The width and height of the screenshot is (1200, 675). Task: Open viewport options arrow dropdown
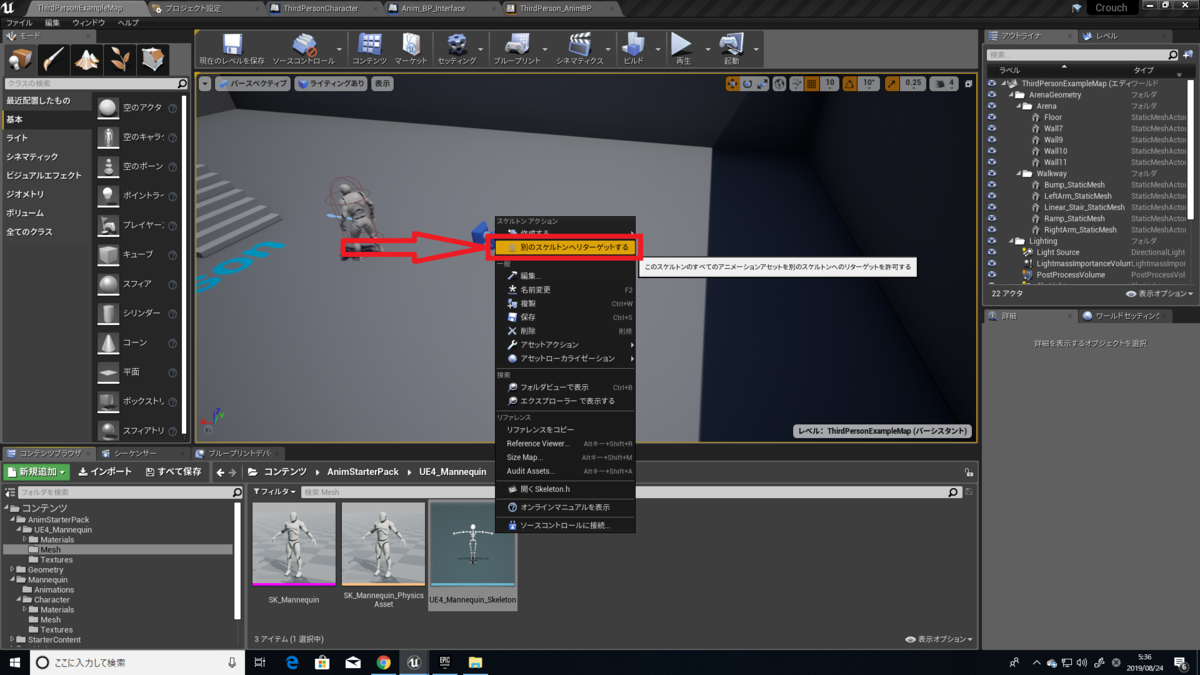point(205,84)
